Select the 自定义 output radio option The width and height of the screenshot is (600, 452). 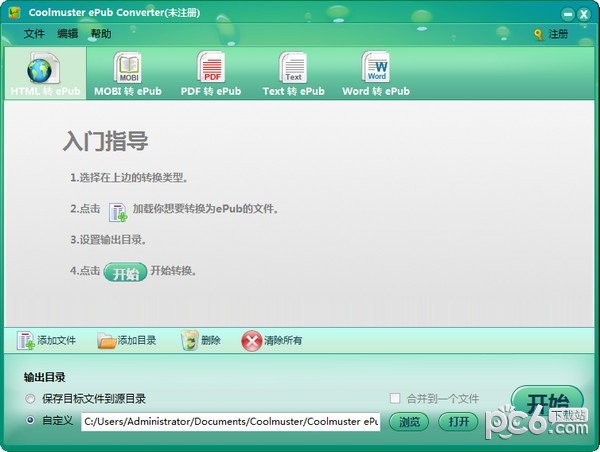(x=30, y=420)
